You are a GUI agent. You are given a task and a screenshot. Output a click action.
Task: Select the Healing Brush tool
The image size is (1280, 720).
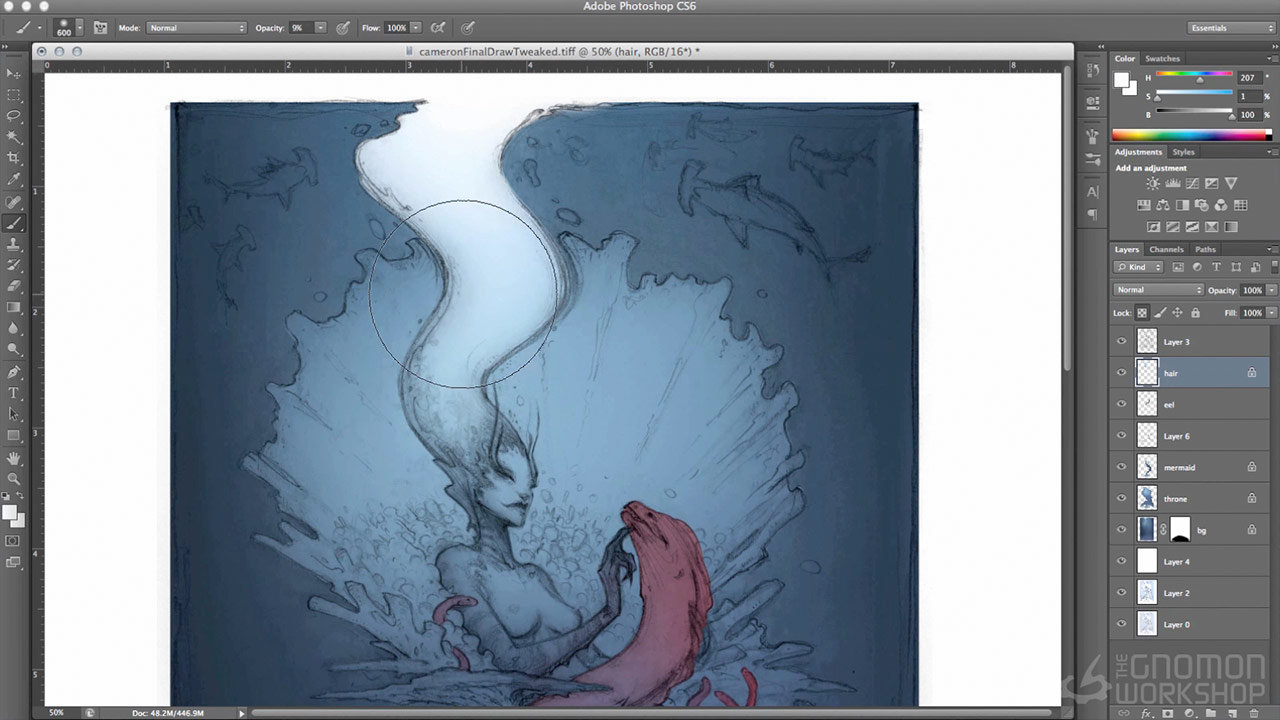click(14, 201)
